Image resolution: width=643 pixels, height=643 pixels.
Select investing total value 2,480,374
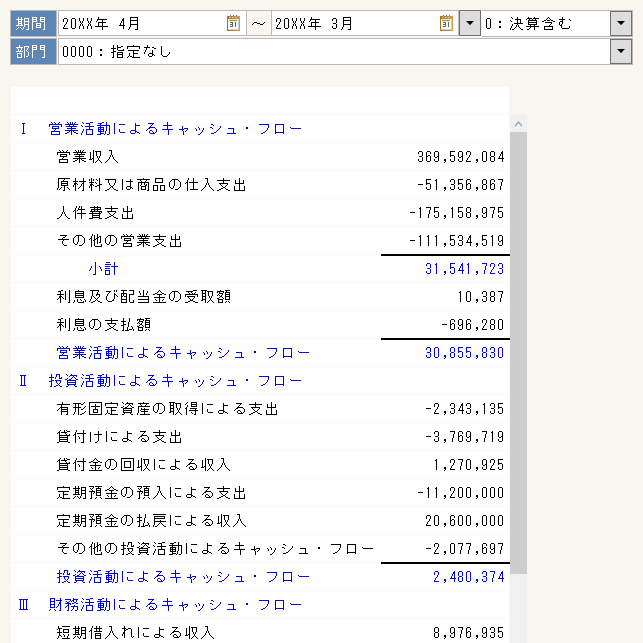[469, 577]
